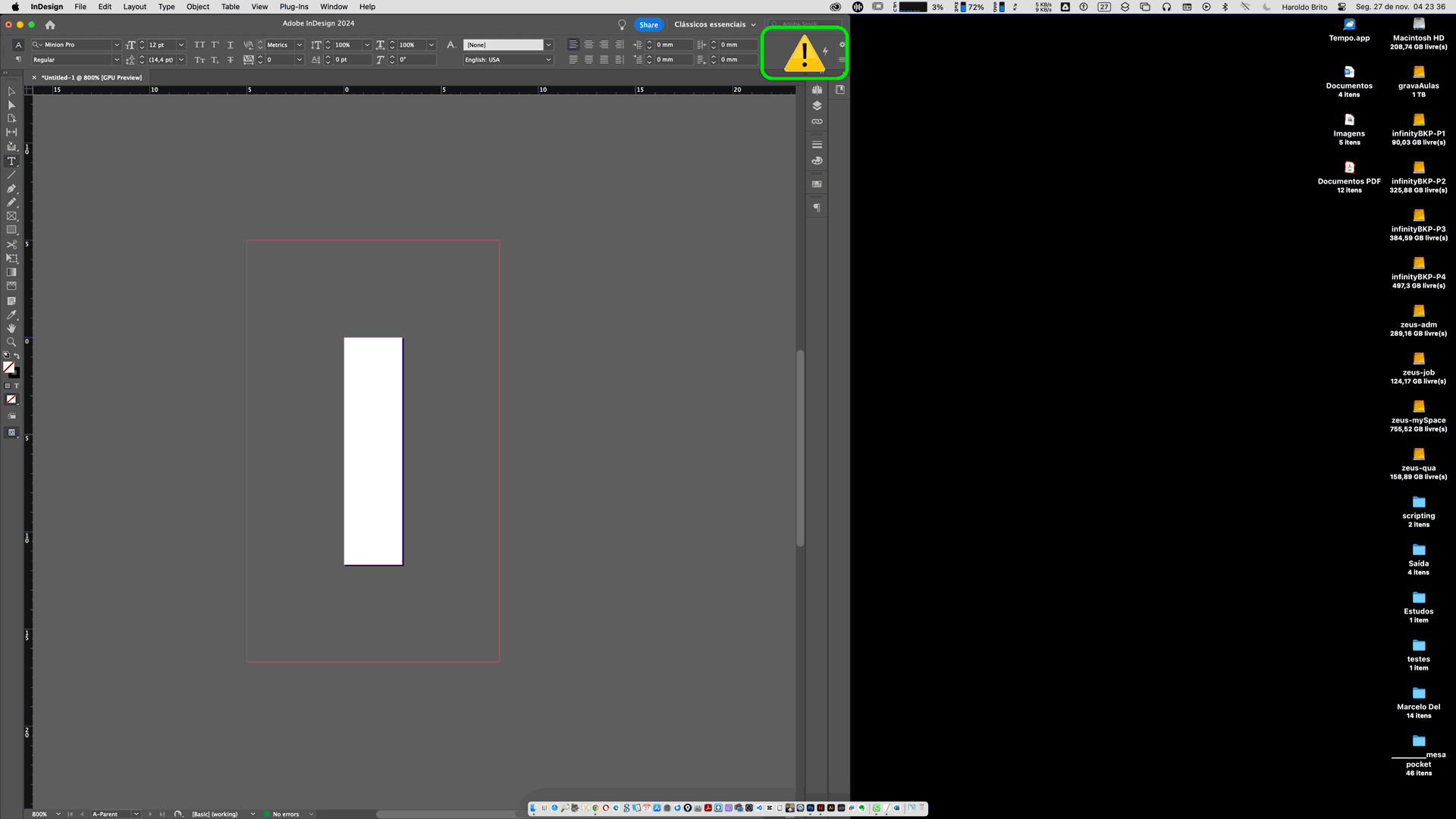Screen dimensions: 1456x819
Task: Select the Type tool
Action: pos(11,162)
